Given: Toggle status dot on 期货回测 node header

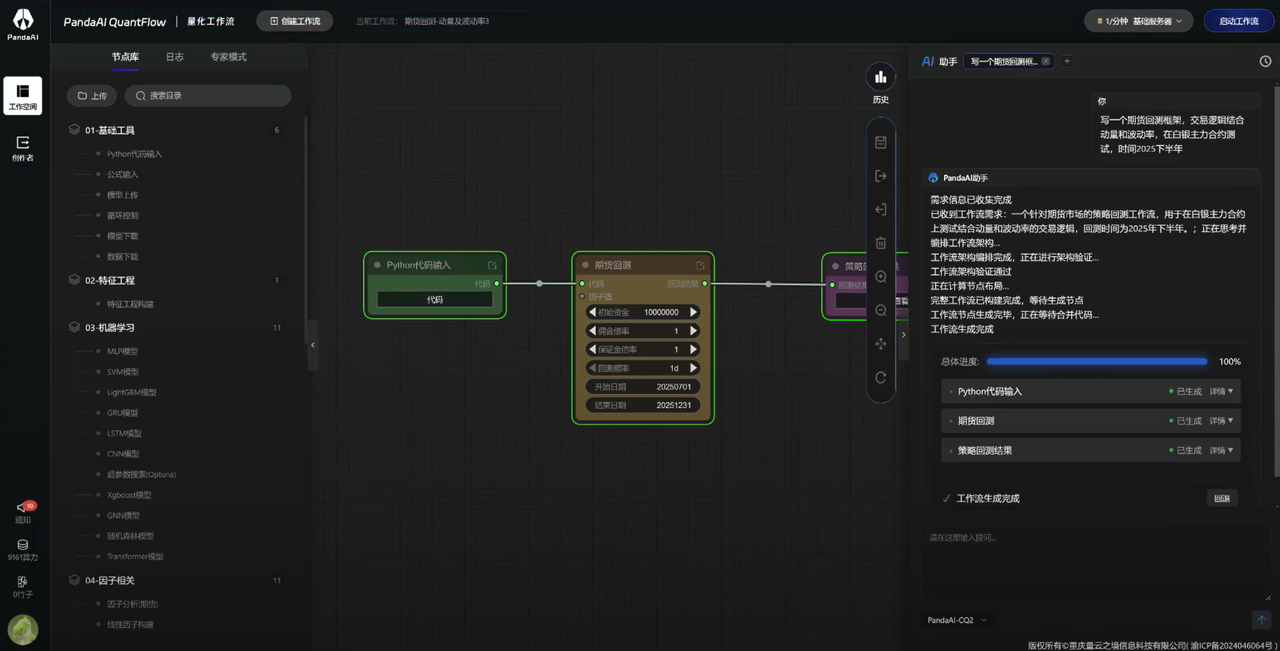Looking at the screenshot, I should tap(586, 265).
